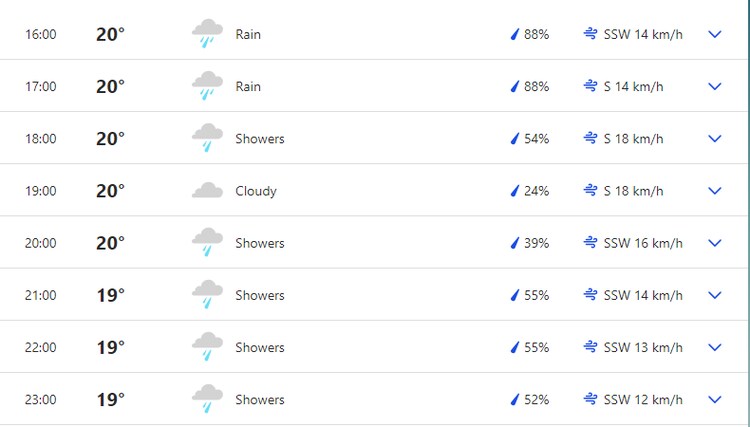Click the raindrop icon next to 39%
Screen dimensions: 750x427
[515, 243]
